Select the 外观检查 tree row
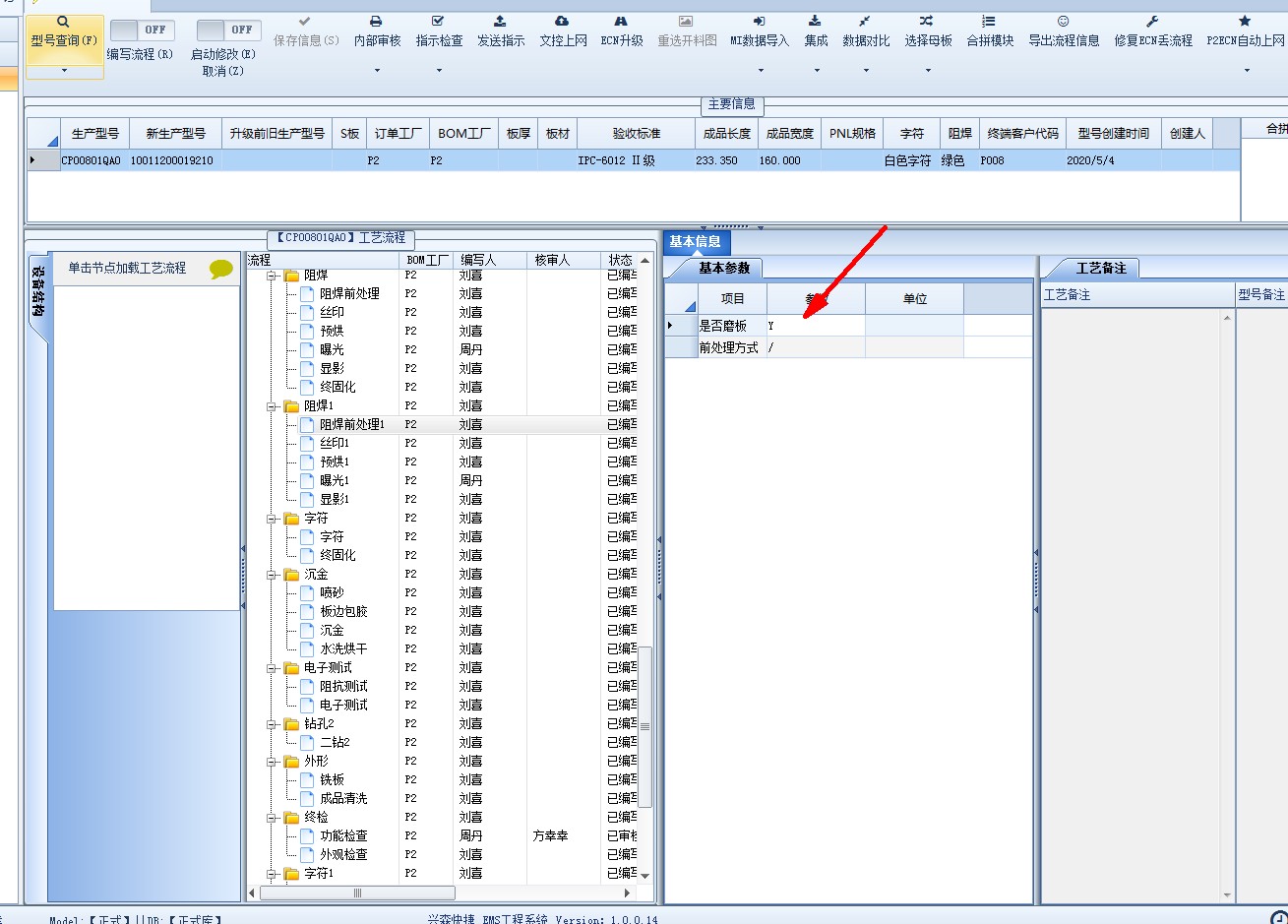The height and width of the screenshot is (924, 1288). (x=441, y=854)
